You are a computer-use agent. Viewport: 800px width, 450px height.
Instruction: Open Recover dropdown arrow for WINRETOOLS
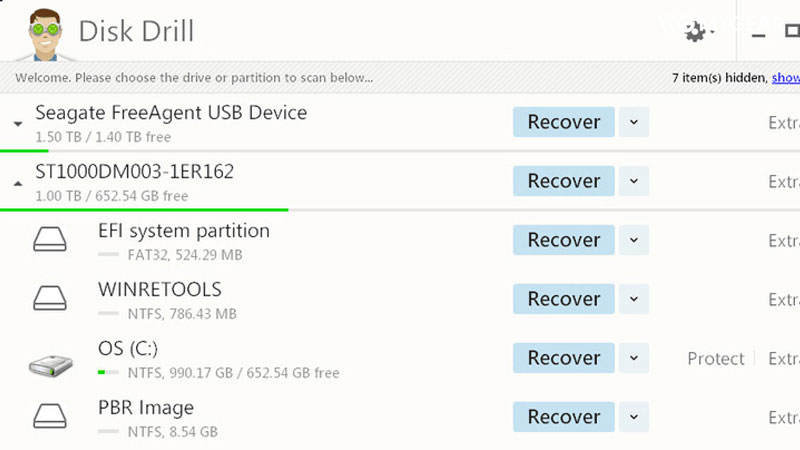[633, 299]
